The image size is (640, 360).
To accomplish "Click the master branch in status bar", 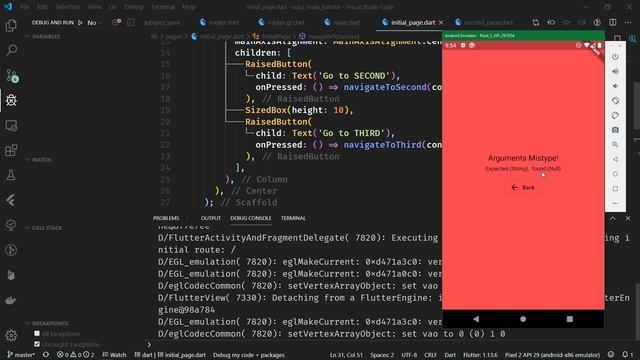I will point(21,355).
